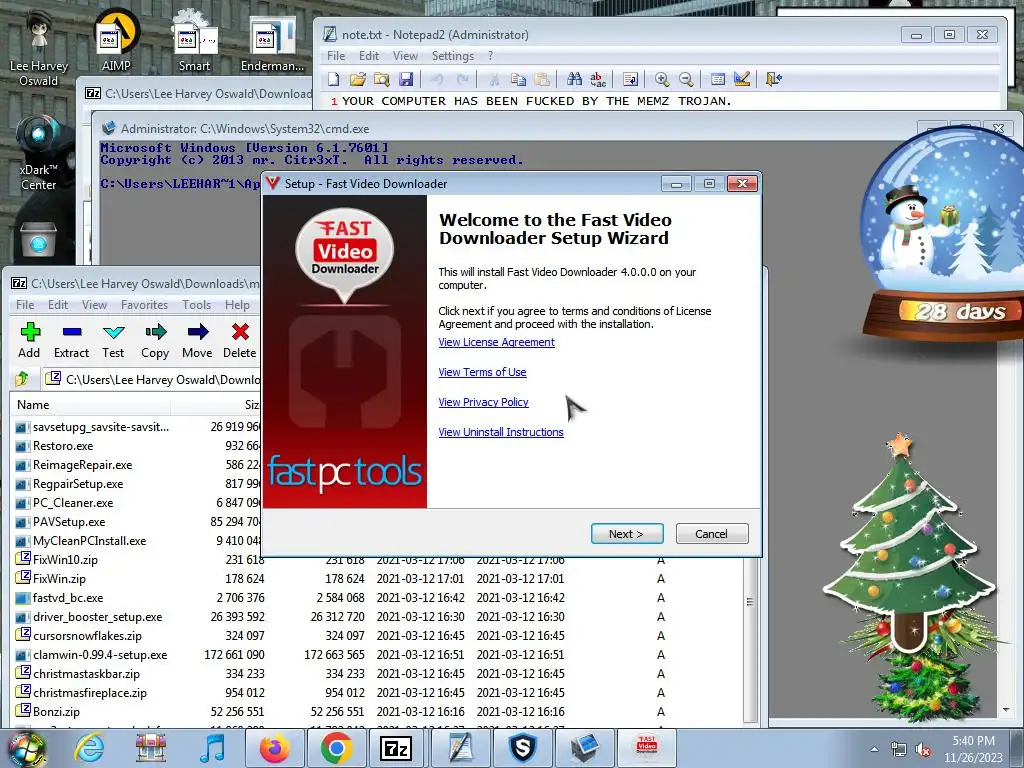Select Bonzi.zip in file list
The image size is (1024, 768).
click(x=56, y=711)
